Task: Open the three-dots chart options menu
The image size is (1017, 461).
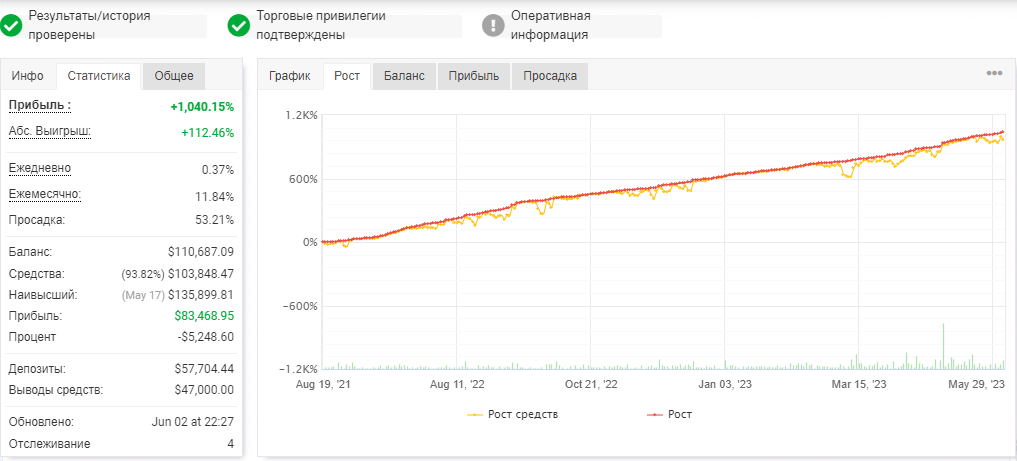Action: [x=994, y=73]
